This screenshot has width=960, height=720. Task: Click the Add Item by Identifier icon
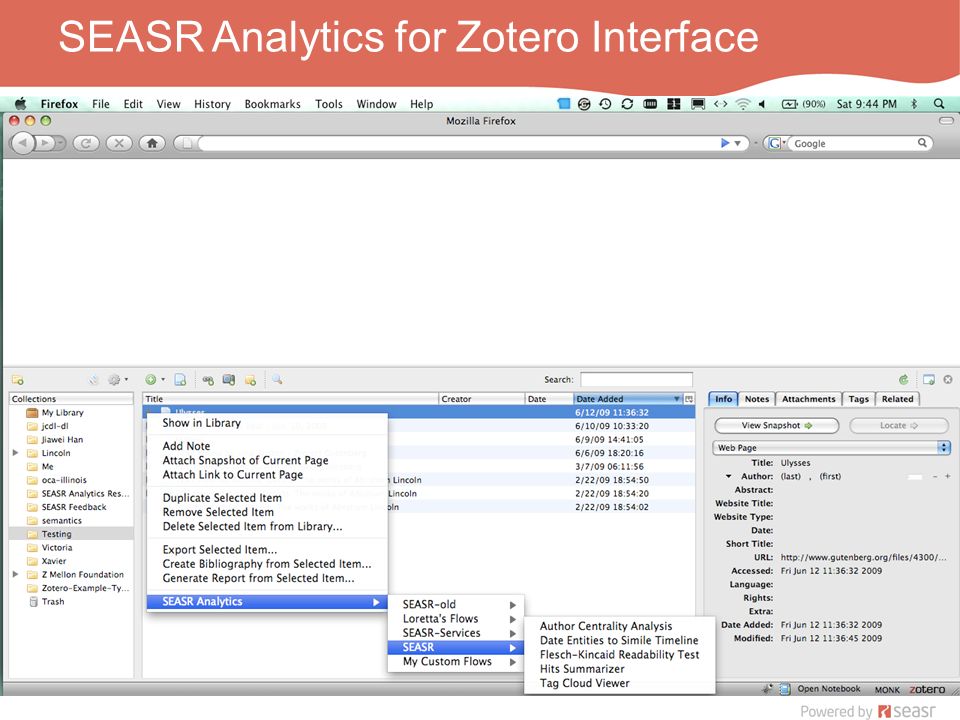(208, 380)
